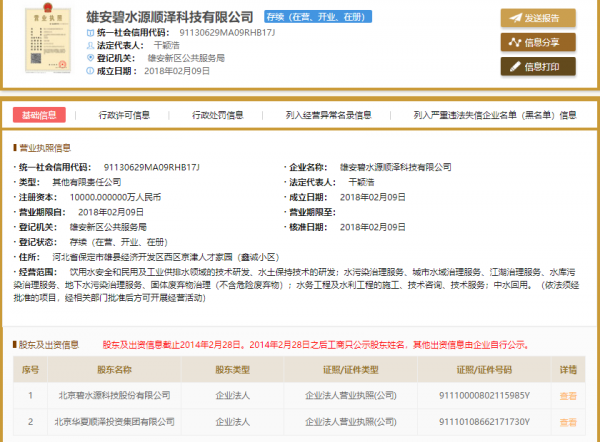Click the red shareholder disclosure notice text
The image size is (600, 442).
coord(316,345)
